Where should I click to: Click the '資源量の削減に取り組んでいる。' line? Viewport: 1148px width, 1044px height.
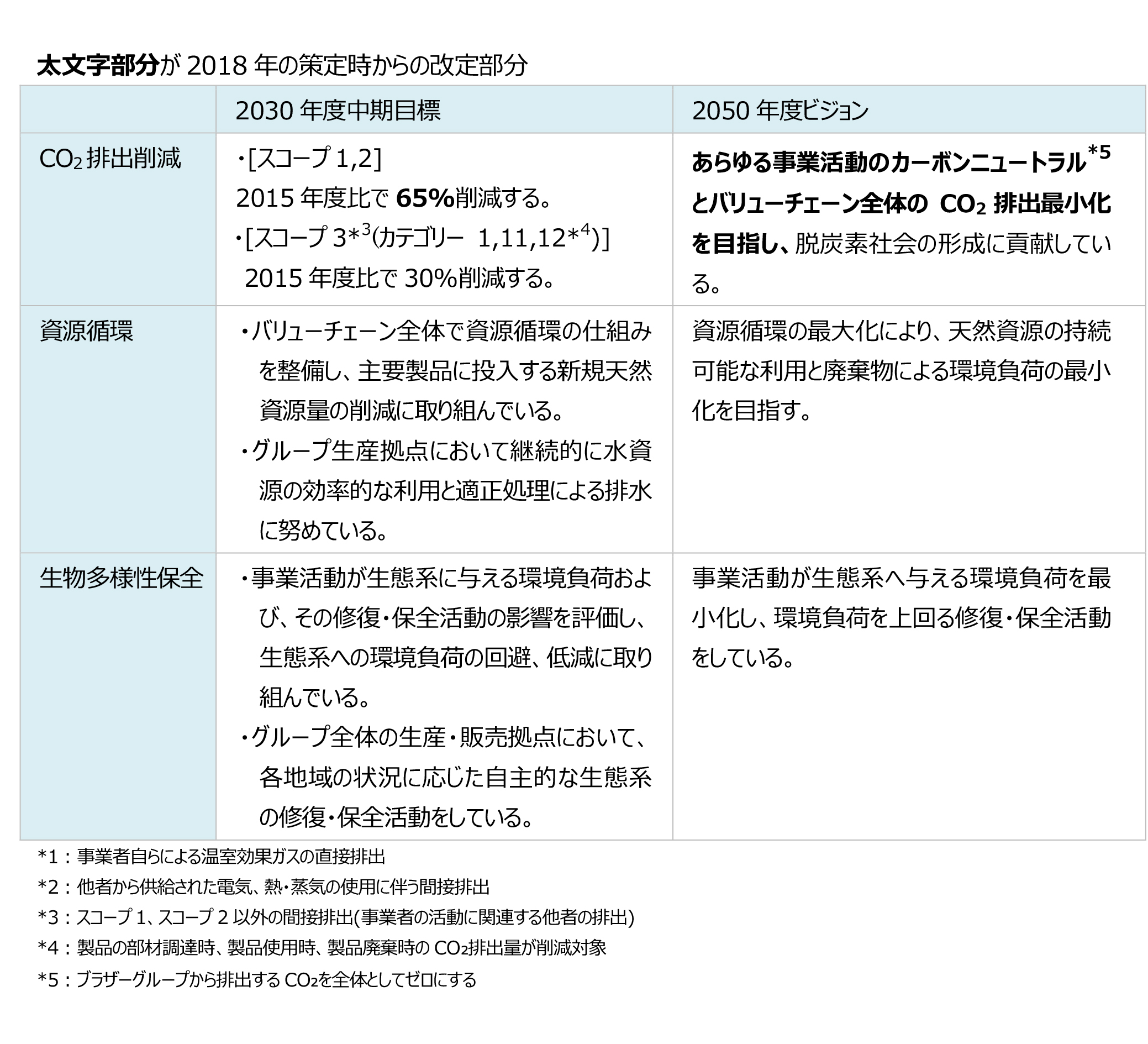(x=411, y=411)
